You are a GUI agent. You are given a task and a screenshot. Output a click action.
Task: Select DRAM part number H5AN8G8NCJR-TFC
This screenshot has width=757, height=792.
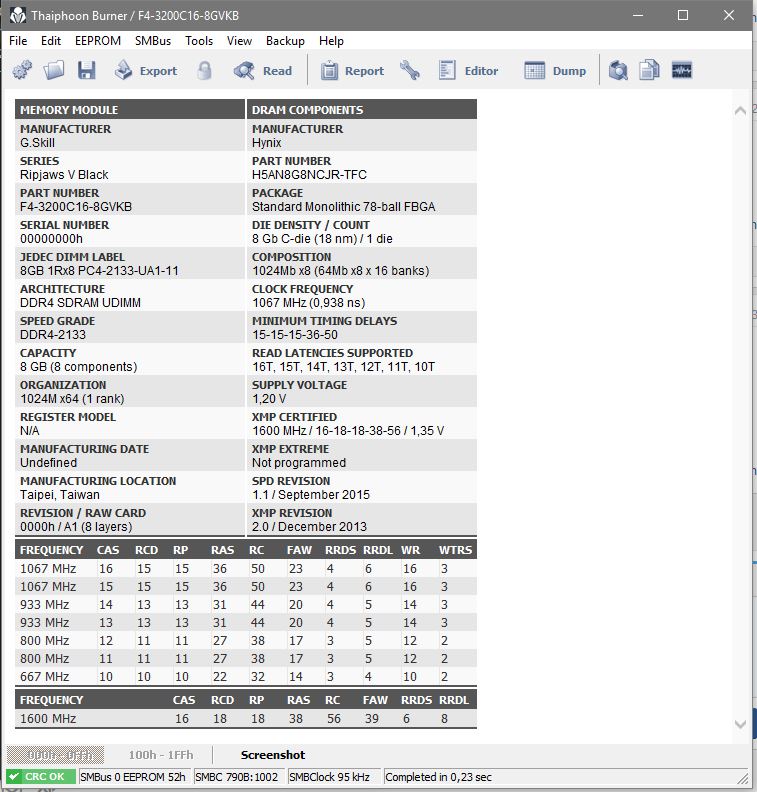click(309, 174)
